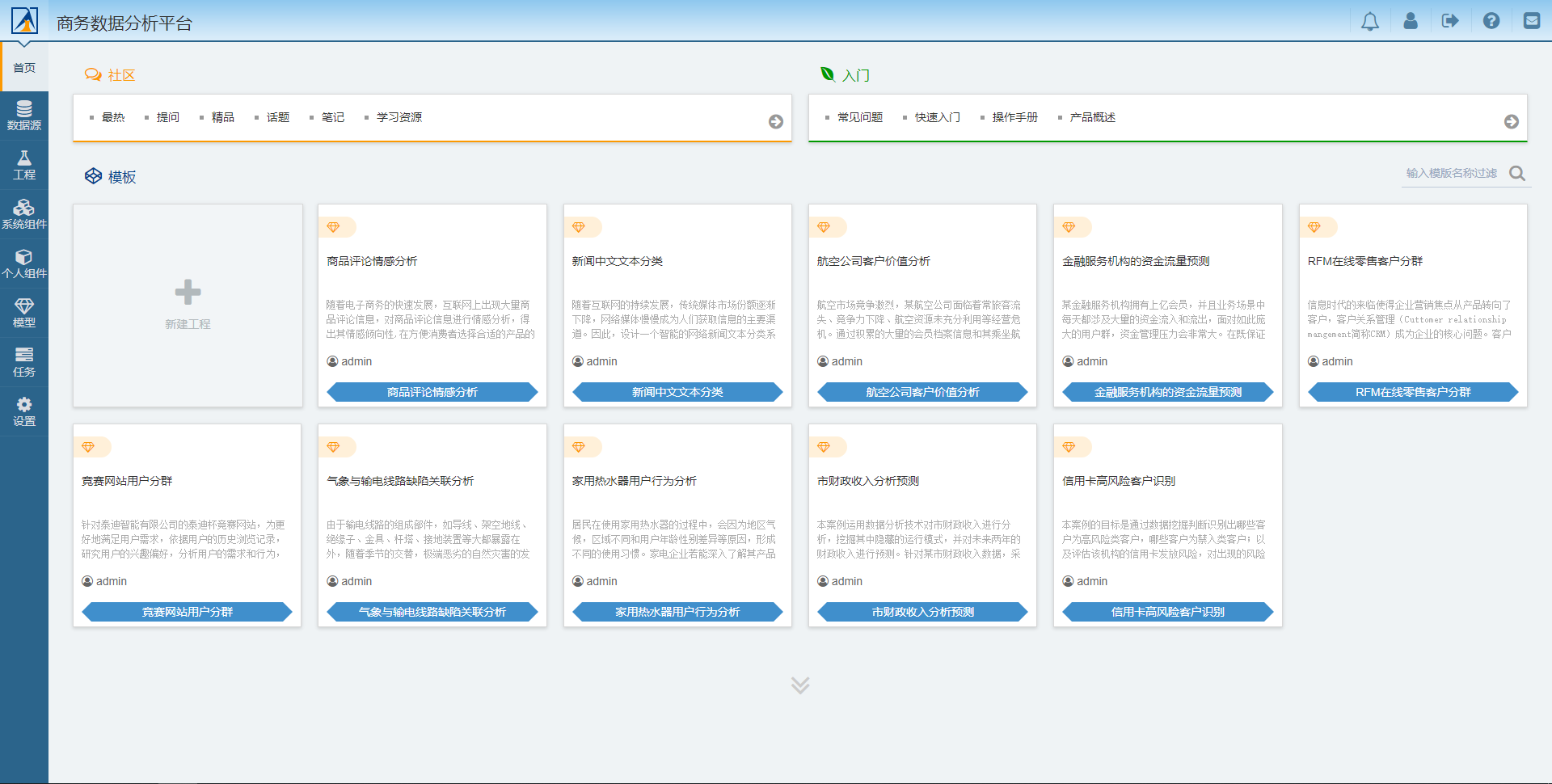Open 产品概述 link
1552x784 pixels.
click(1093, 117)
